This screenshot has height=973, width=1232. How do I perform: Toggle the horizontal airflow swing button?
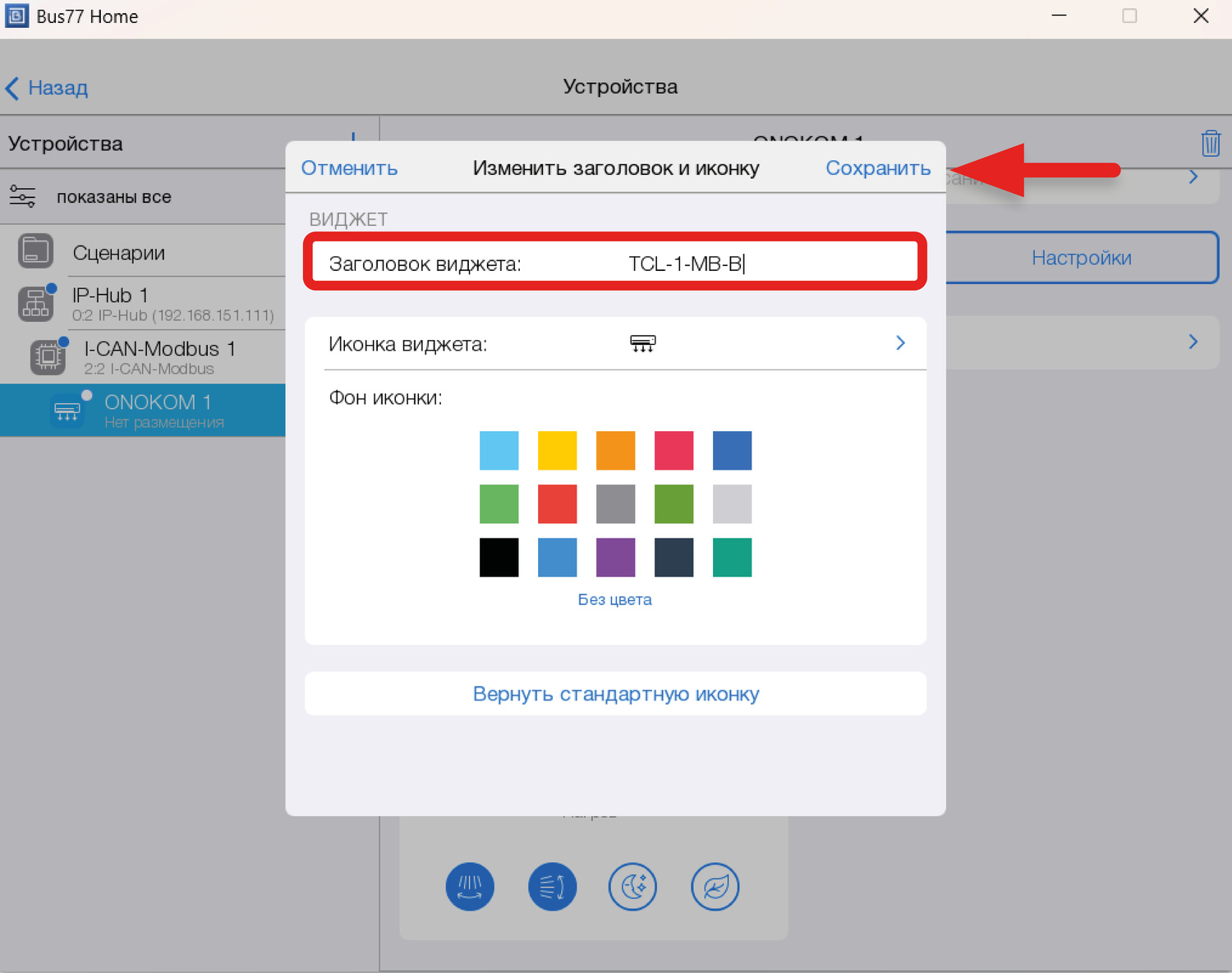point(470,887)
